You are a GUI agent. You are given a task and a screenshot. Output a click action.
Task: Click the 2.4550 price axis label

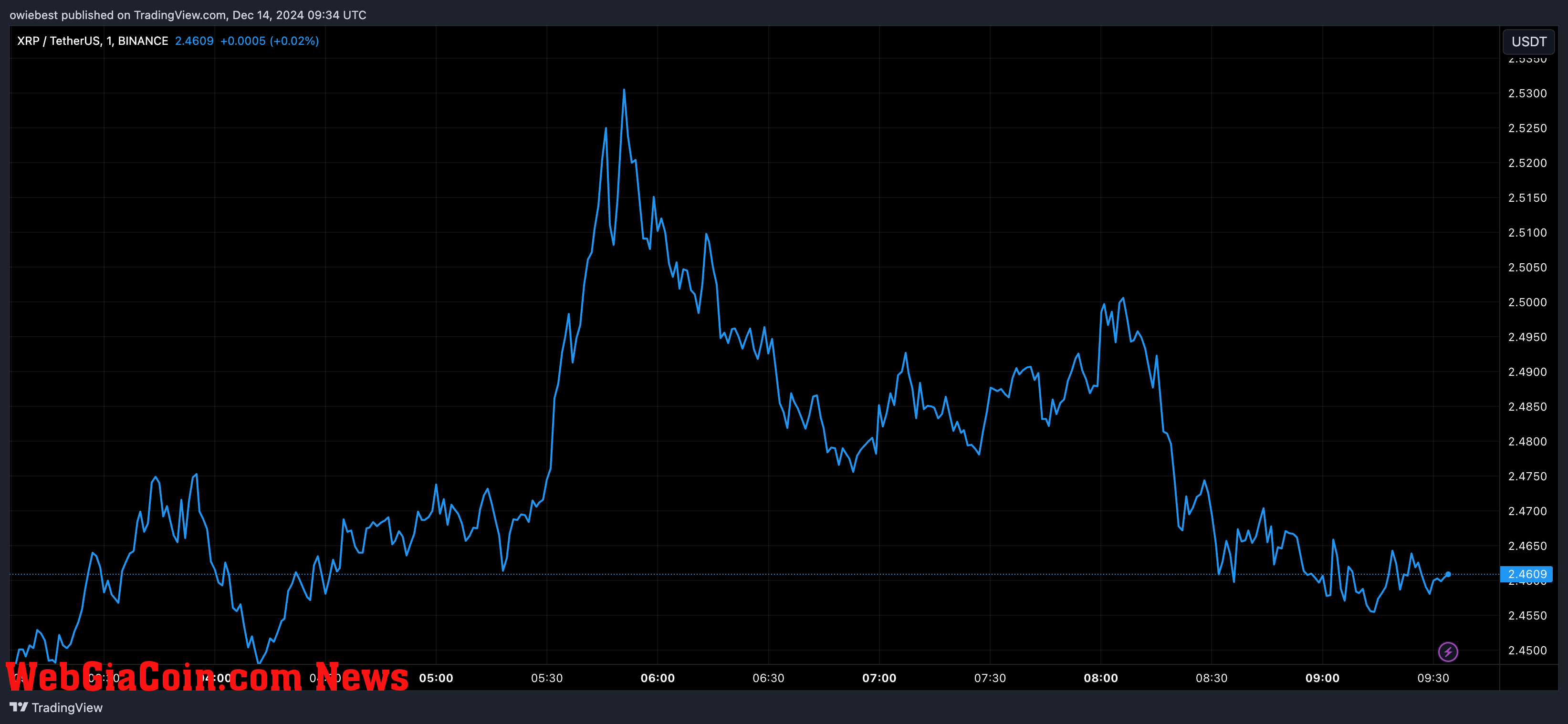(1527, 615)
